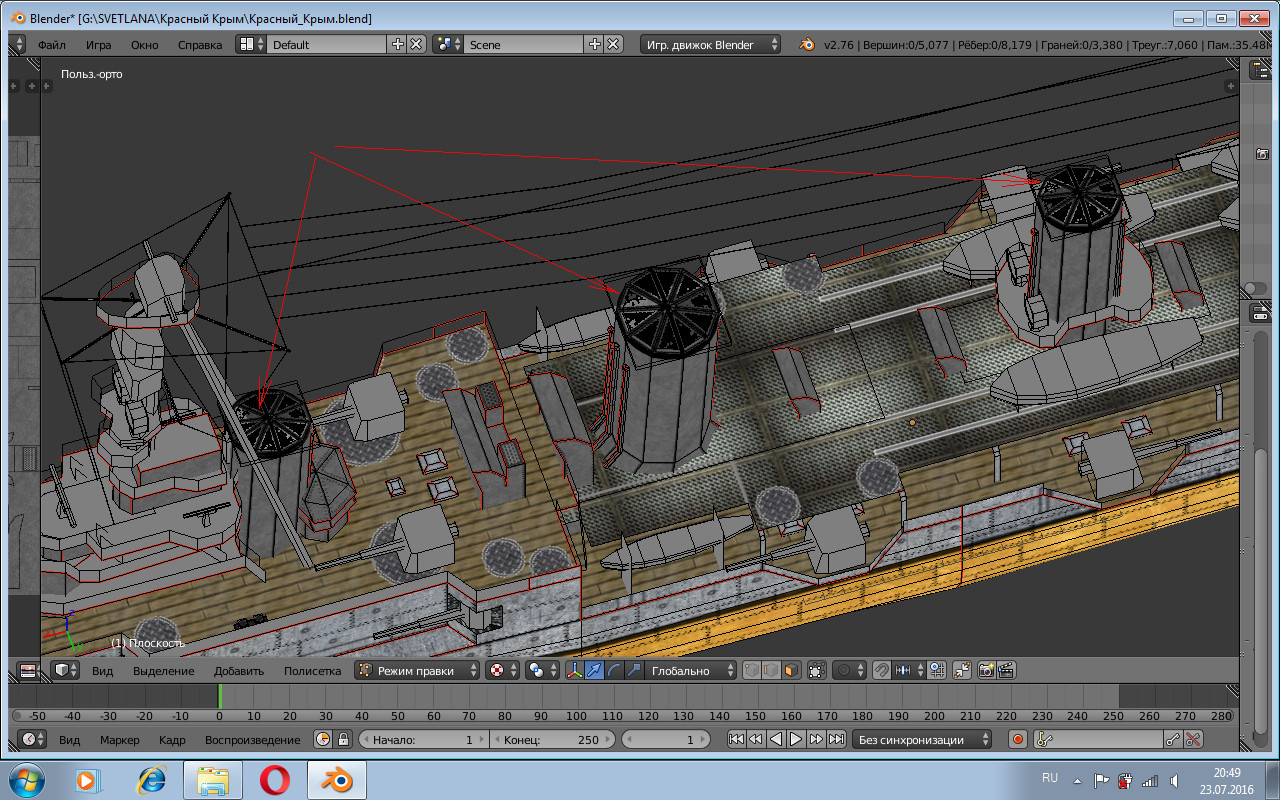Toggle automatic keyframe record button

coord(1017,740)
